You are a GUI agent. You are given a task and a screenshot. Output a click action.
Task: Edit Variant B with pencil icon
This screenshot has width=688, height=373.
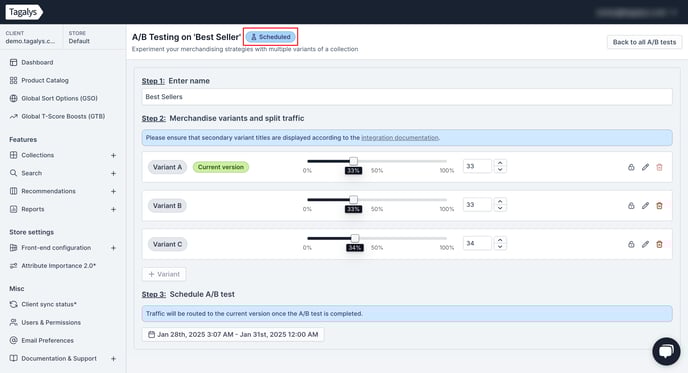[x=645, y=205]
